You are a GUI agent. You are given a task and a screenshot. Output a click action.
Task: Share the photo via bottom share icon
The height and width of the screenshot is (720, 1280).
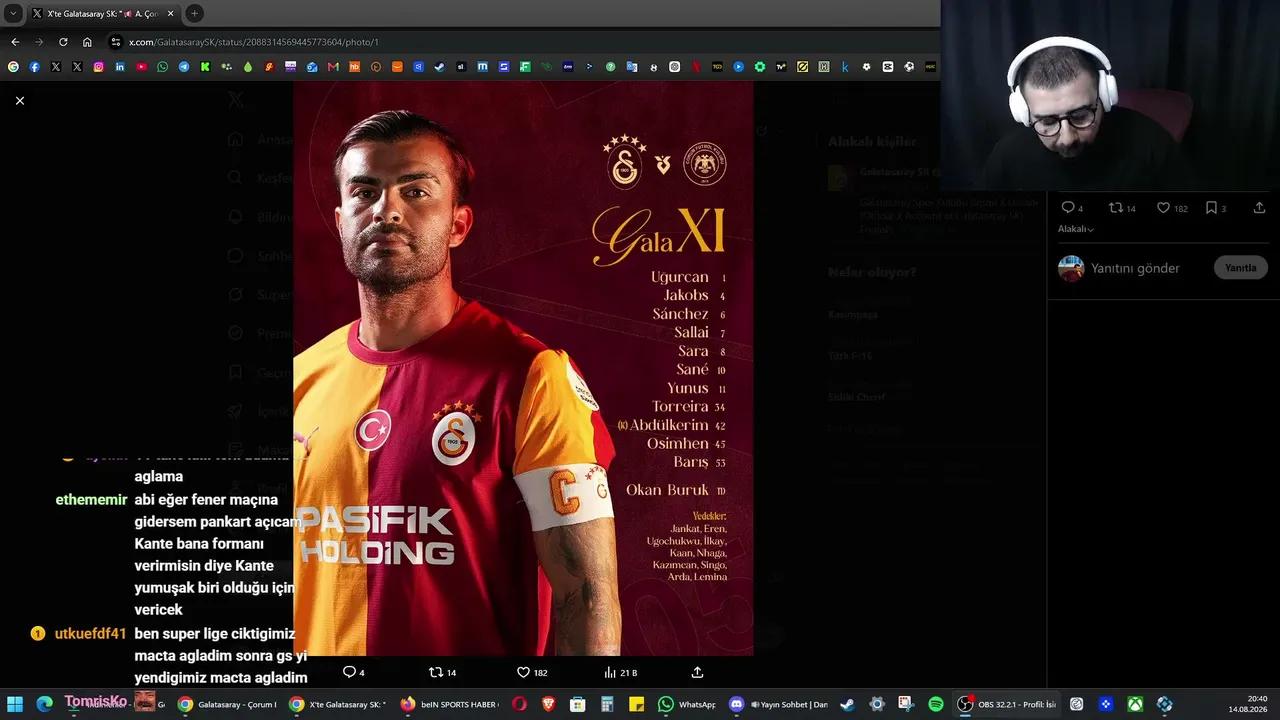[x=697, y=673]
